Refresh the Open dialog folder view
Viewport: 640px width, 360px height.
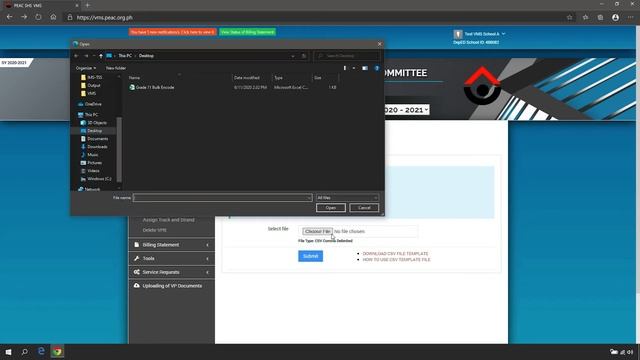point(304,56)
